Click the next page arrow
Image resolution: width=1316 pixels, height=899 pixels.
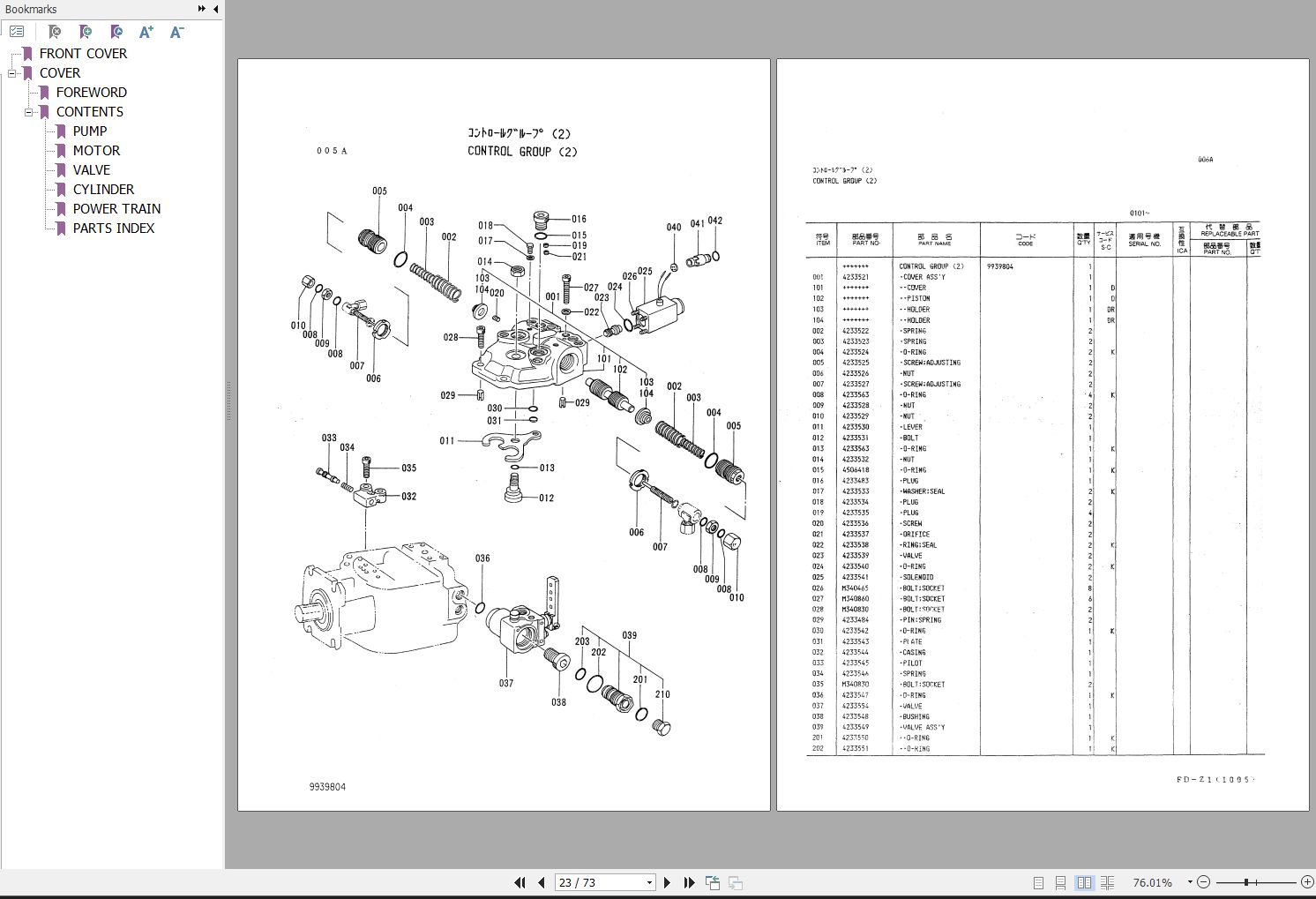pyautogui.click(x=667, y=882)
